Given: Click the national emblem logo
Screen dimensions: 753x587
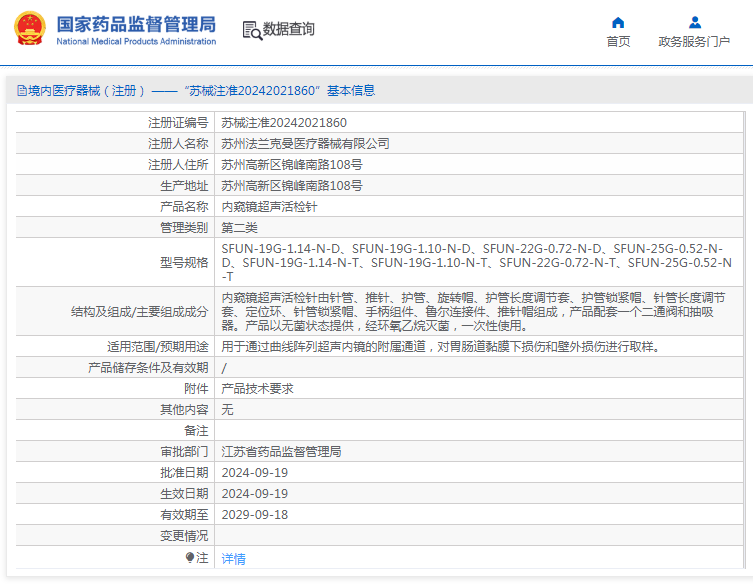Looking at the screenshot, I should 30,29.
